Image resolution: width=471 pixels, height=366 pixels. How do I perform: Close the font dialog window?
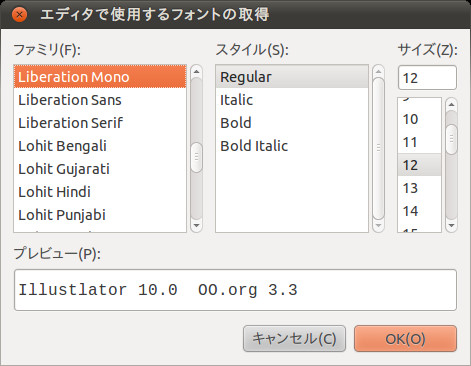(x=19, y=15)
